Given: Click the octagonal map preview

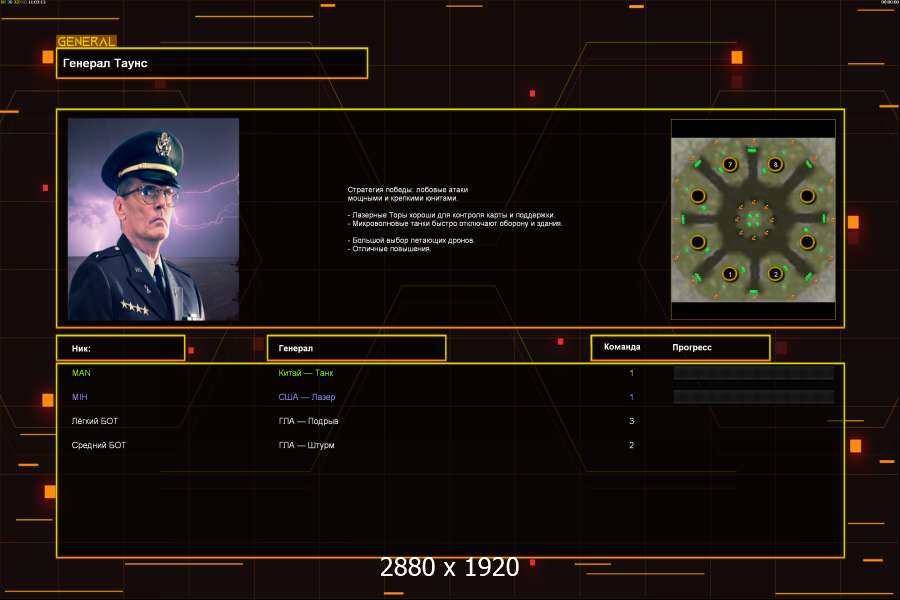Looking at the screenshot, I should click(753, 219).
